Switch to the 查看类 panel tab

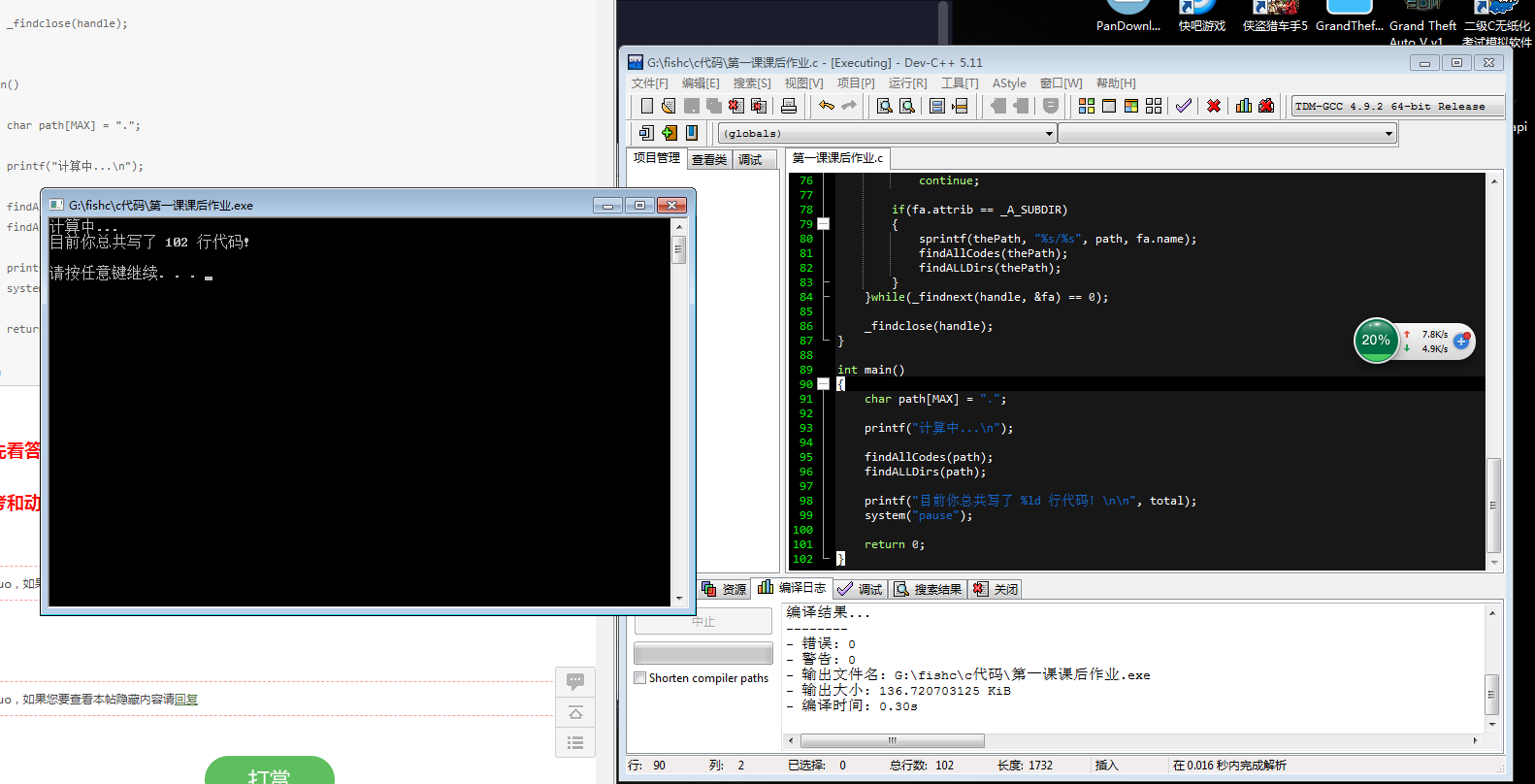point(709,160)
